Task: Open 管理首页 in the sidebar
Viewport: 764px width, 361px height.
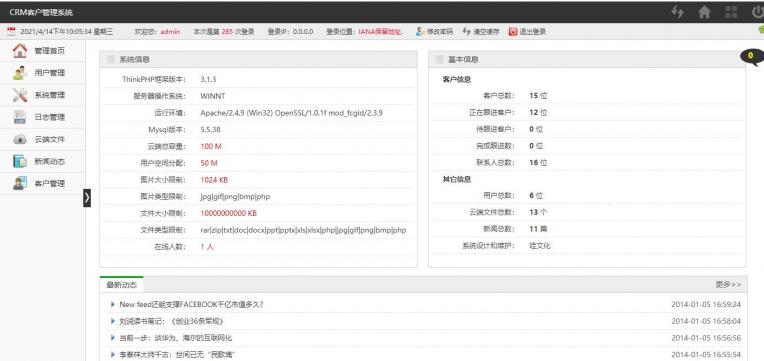Action: tap(42, 51)
